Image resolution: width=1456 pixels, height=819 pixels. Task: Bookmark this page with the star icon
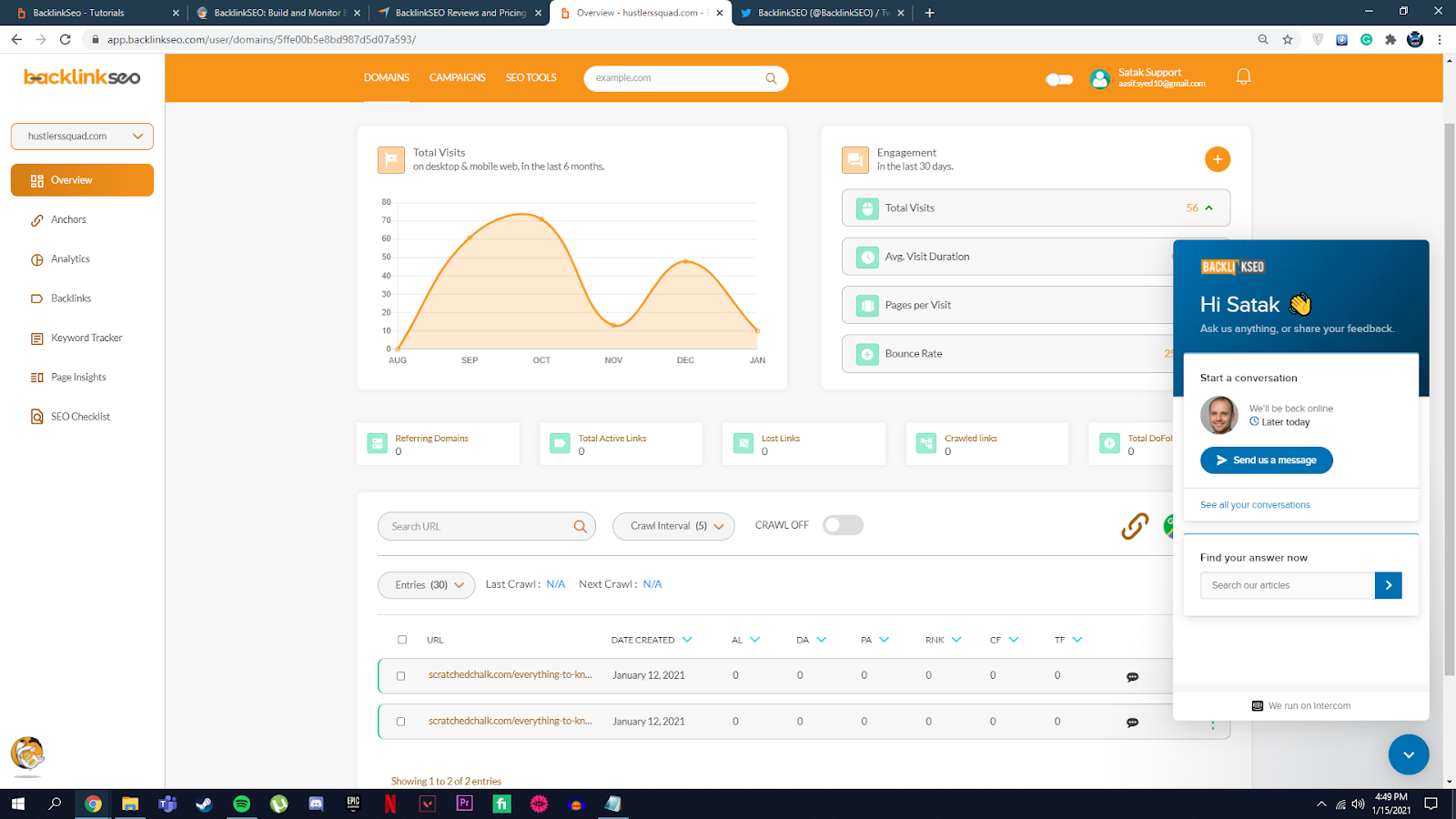pyautogui.click(x=1288, y=39)
